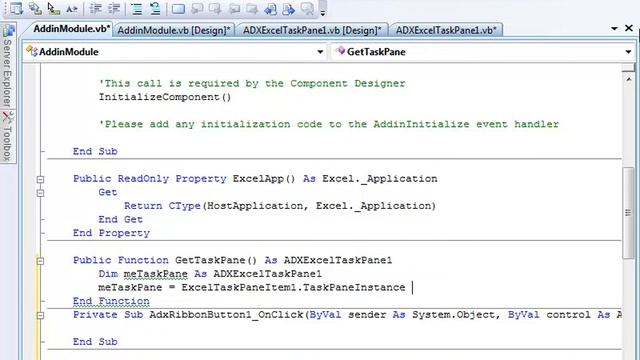640x360 pixels.
Task: Open ADXExcelTaskPane1.vb [Design]* tab
Action: [x=312, y=30]
